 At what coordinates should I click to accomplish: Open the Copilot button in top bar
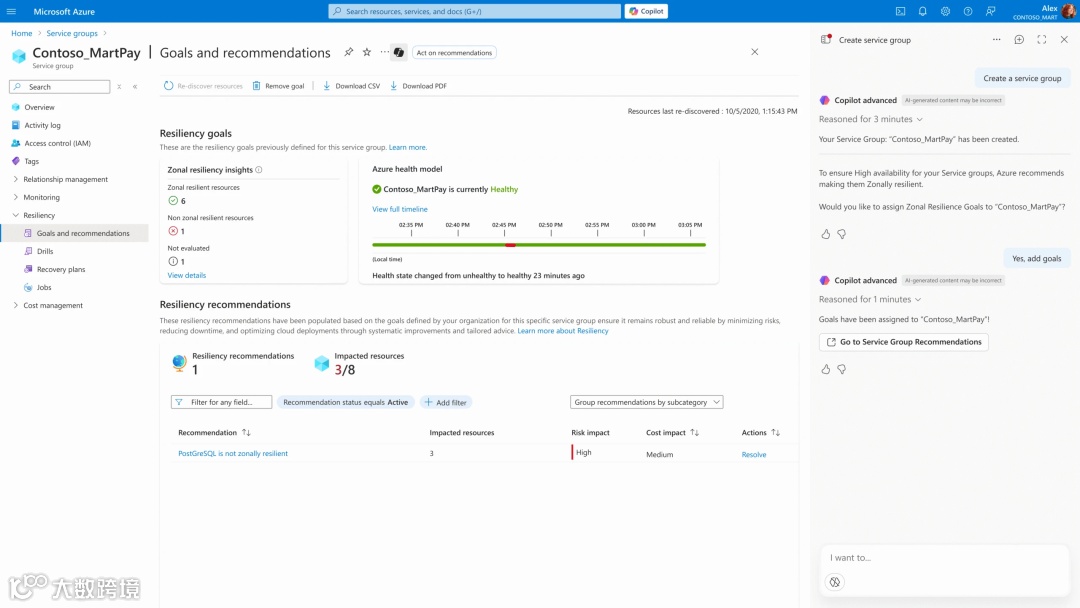coord(646,11)
